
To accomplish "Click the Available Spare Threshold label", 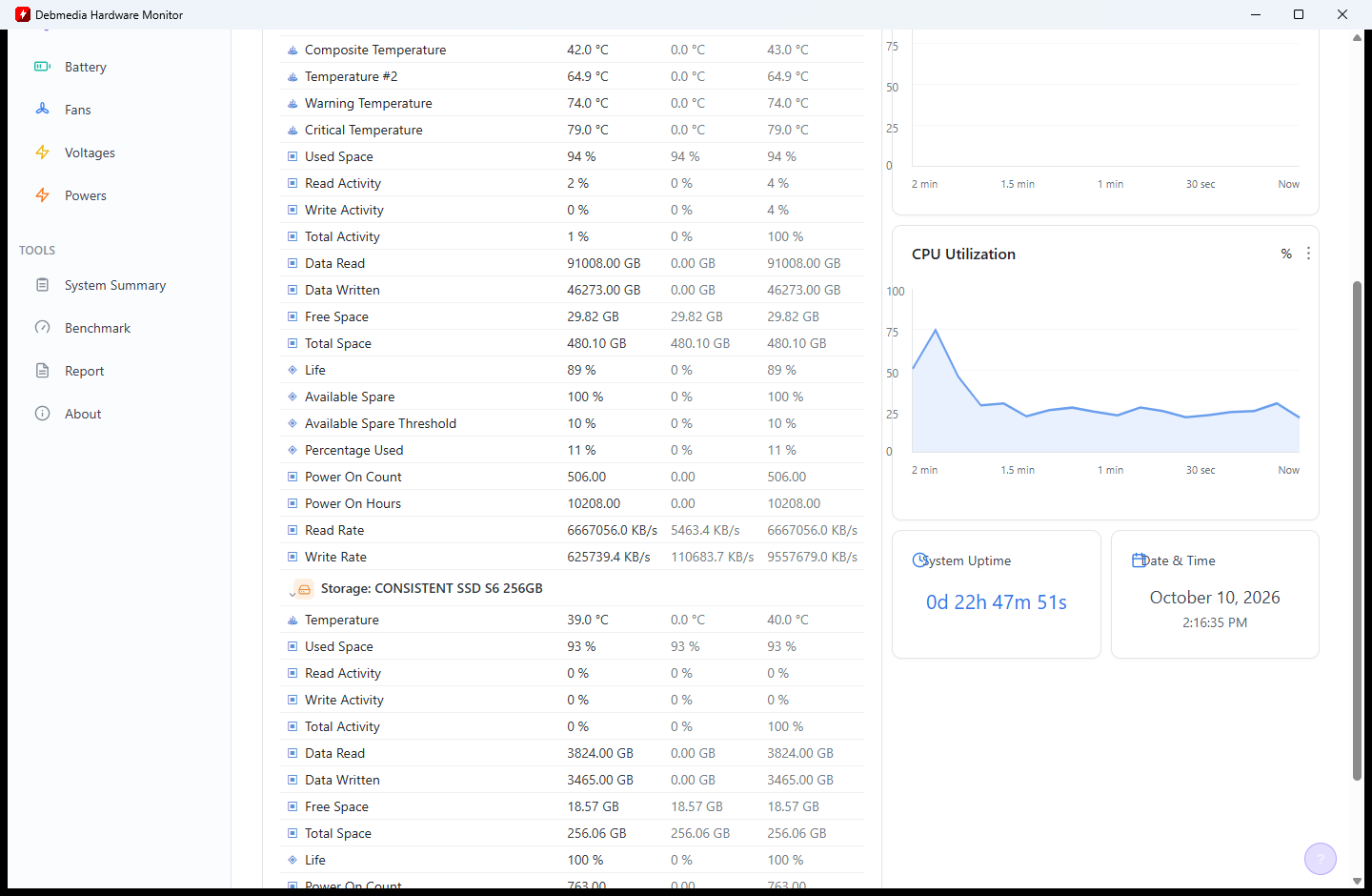I will coord(380,423).
